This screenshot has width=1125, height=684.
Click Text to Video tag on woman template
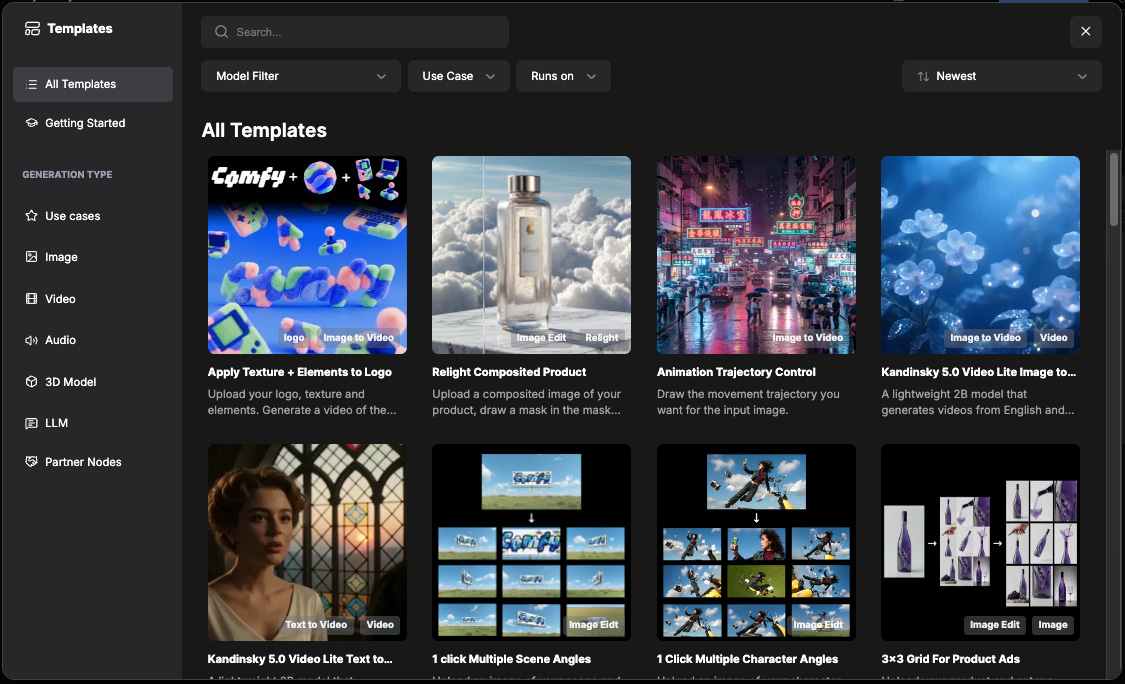316,624
